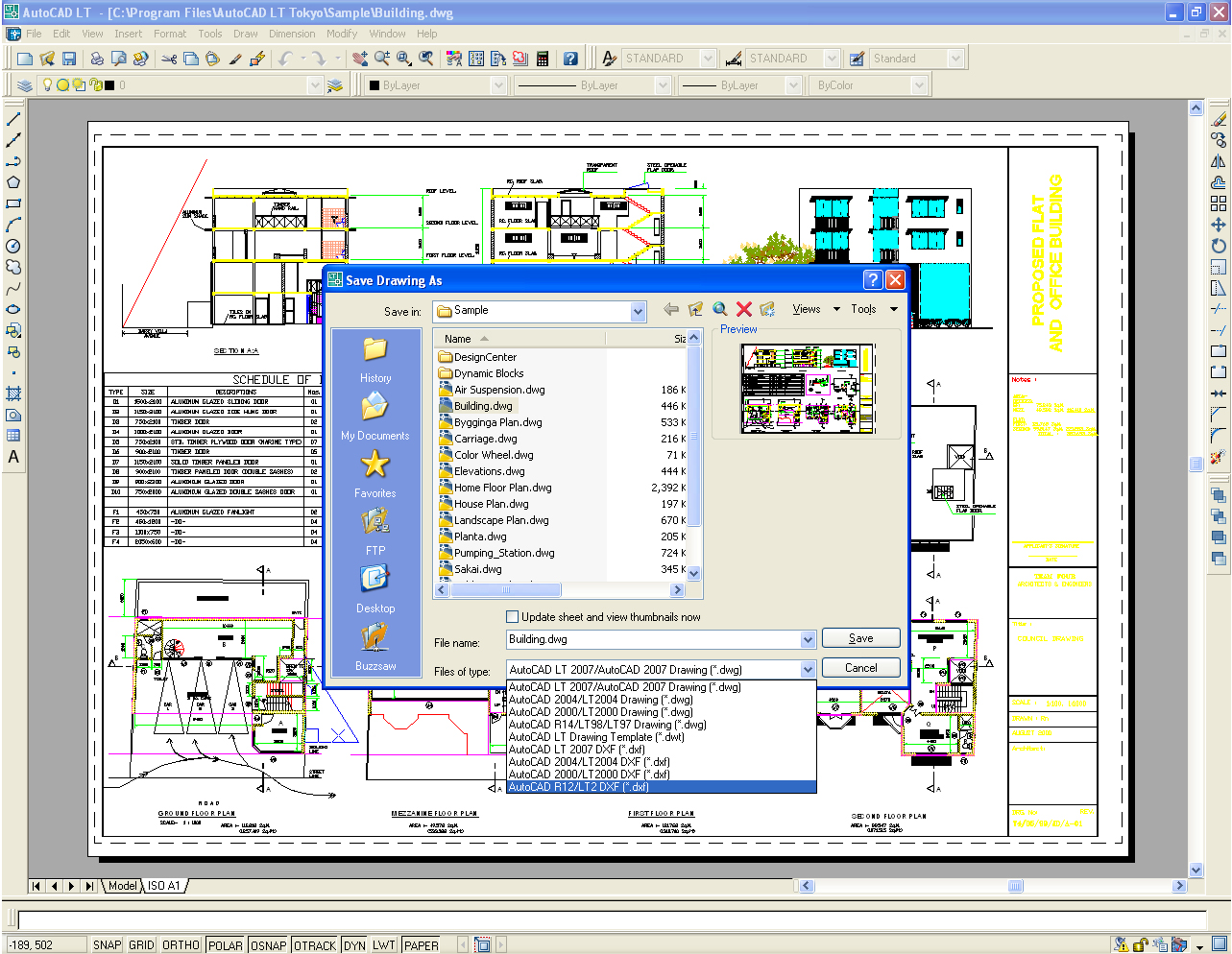Click the New drawing icon in toolbar
The width and height of the screenshot is (1232, 954).
[x=25, y=59]
